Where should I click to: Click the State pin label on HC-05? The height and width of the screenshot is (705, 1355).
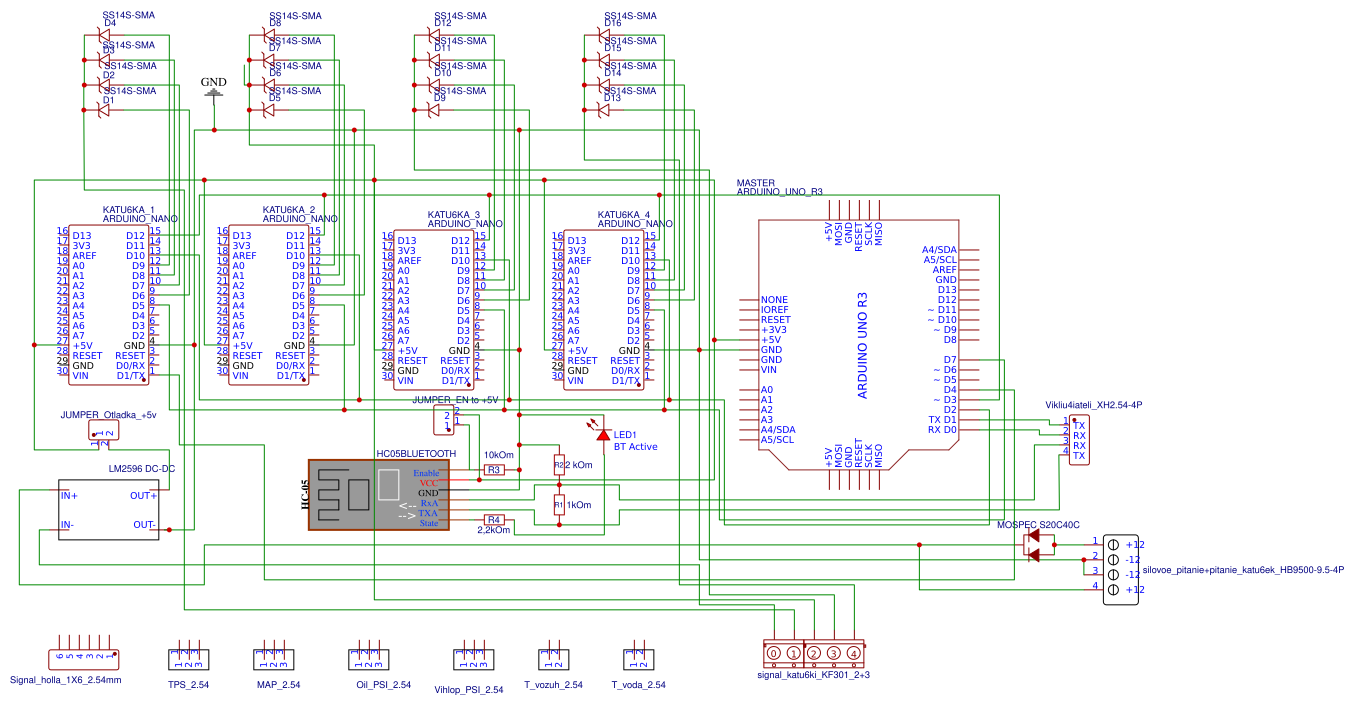tap(428, 523)
